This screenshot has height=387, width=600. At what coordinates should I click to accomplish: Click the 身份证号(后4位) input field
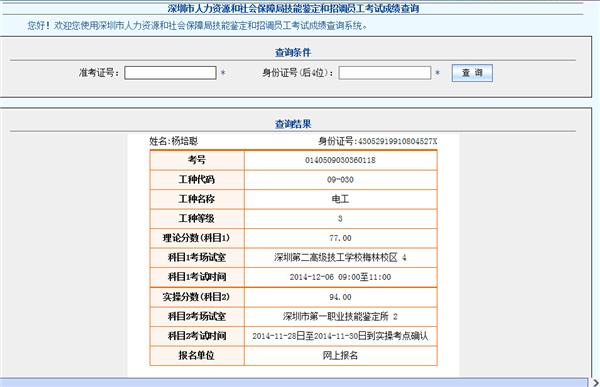point(385,73)
